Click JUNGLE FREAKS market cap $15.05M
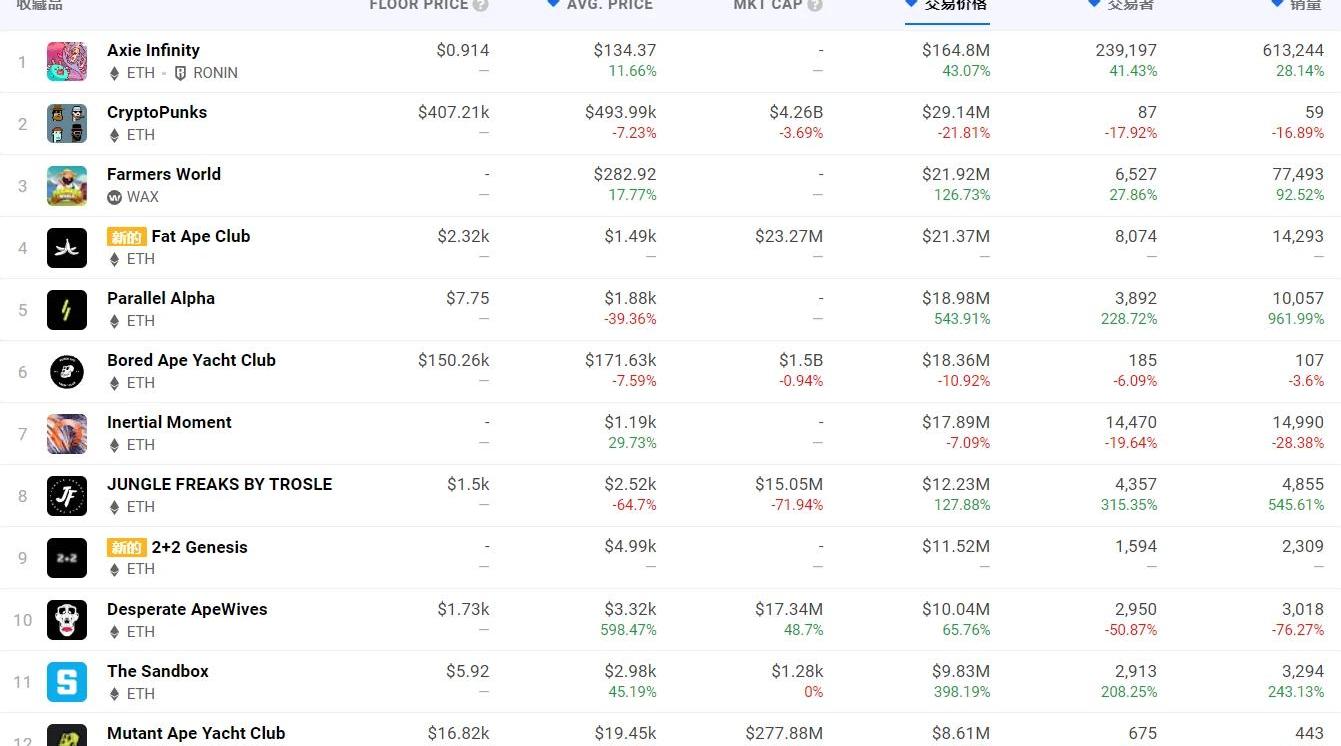Screen dimensions: 1341x746 789,484
